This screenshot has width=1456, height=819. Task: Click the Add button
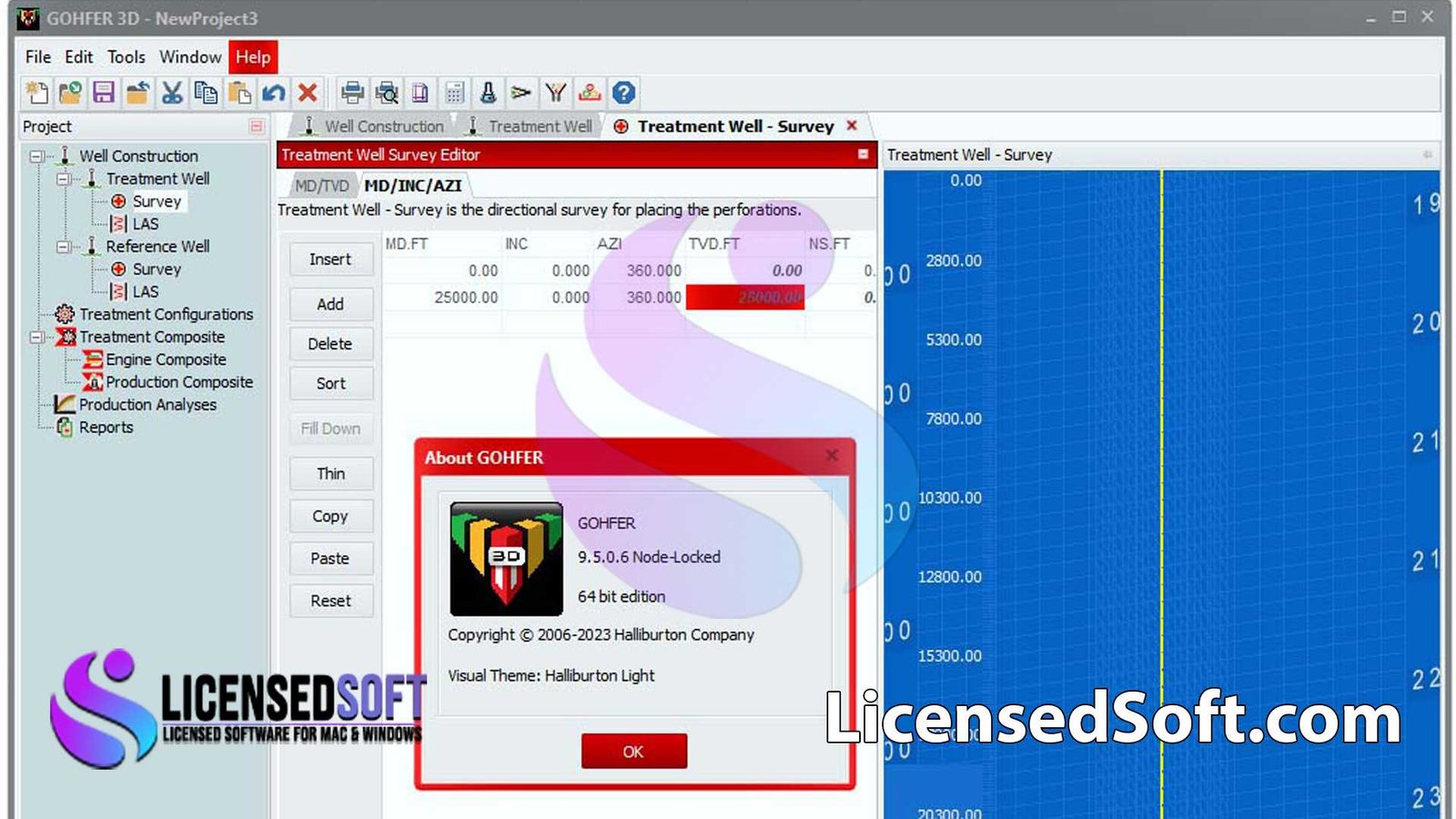tap(330, 305)
